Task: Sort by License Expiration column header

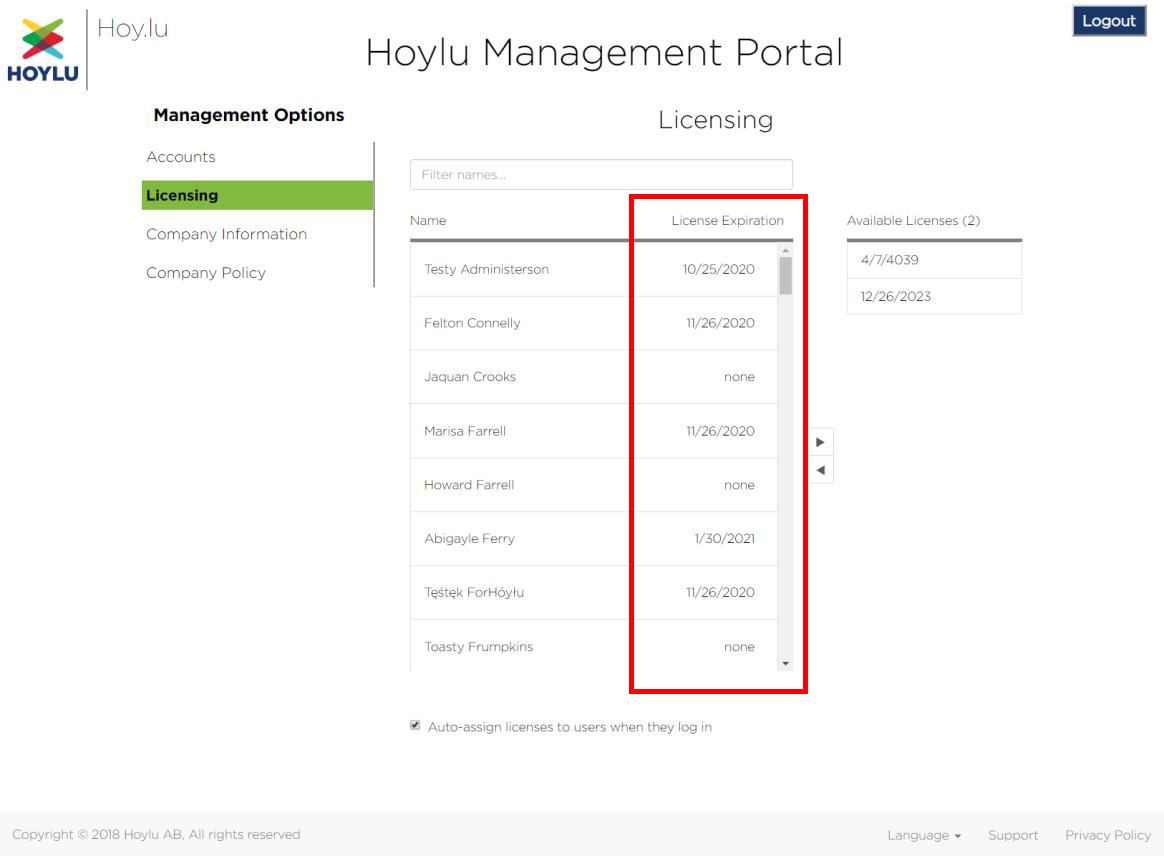Action: 728,220
